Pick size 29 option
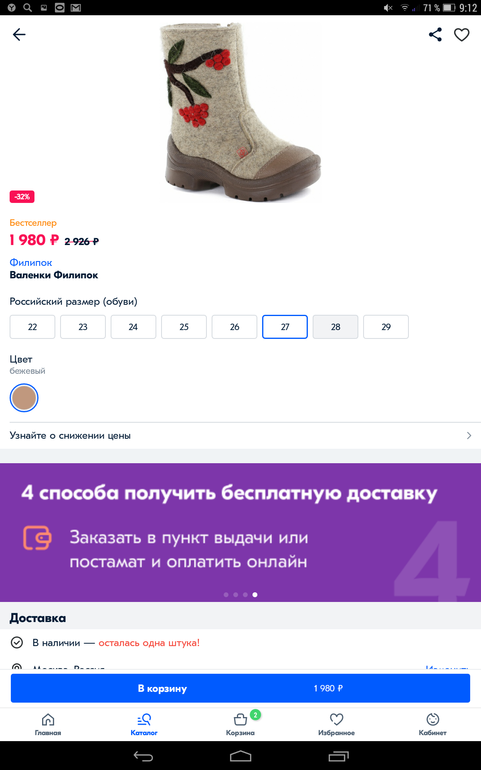The width and height of the screenshot is (481, 770). (x=386, y=327)
